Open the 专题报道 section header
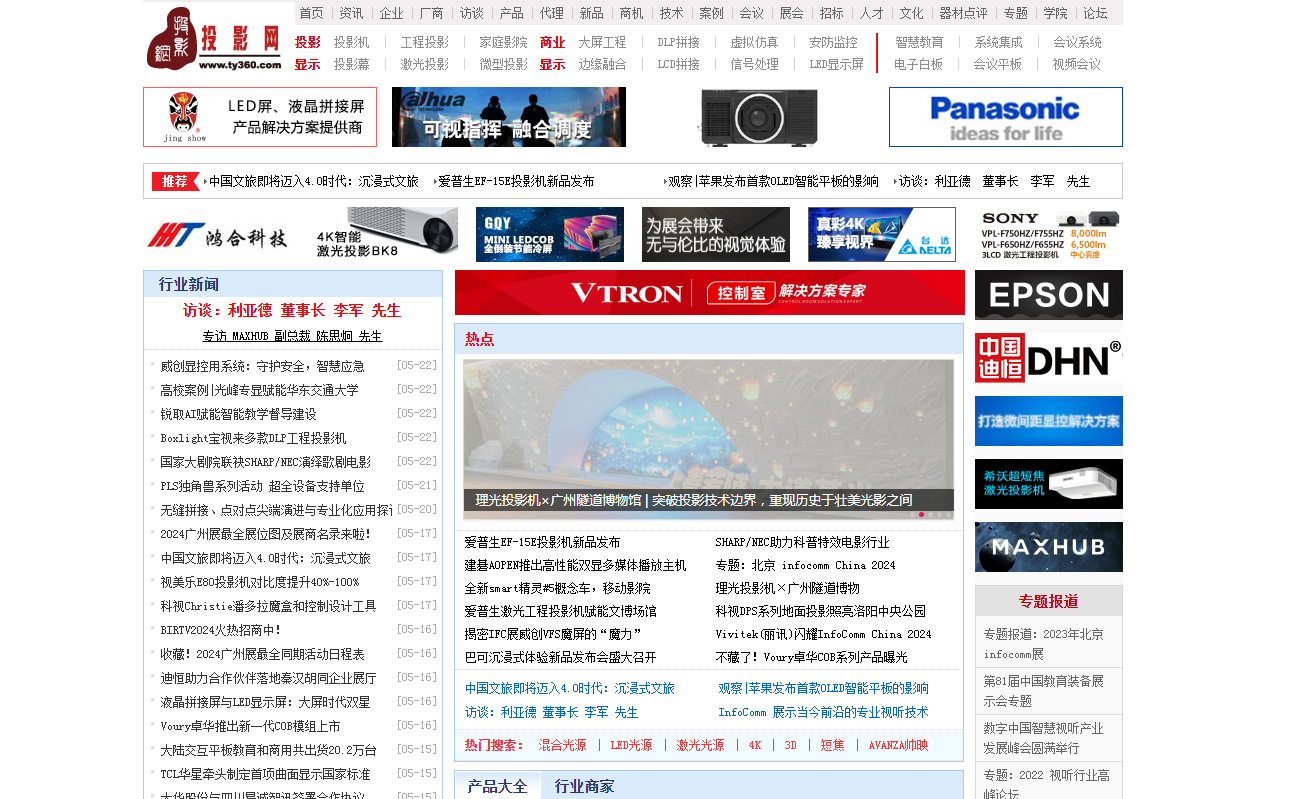The height and width of the screenshot is (799, 1293). (1049, 601)
